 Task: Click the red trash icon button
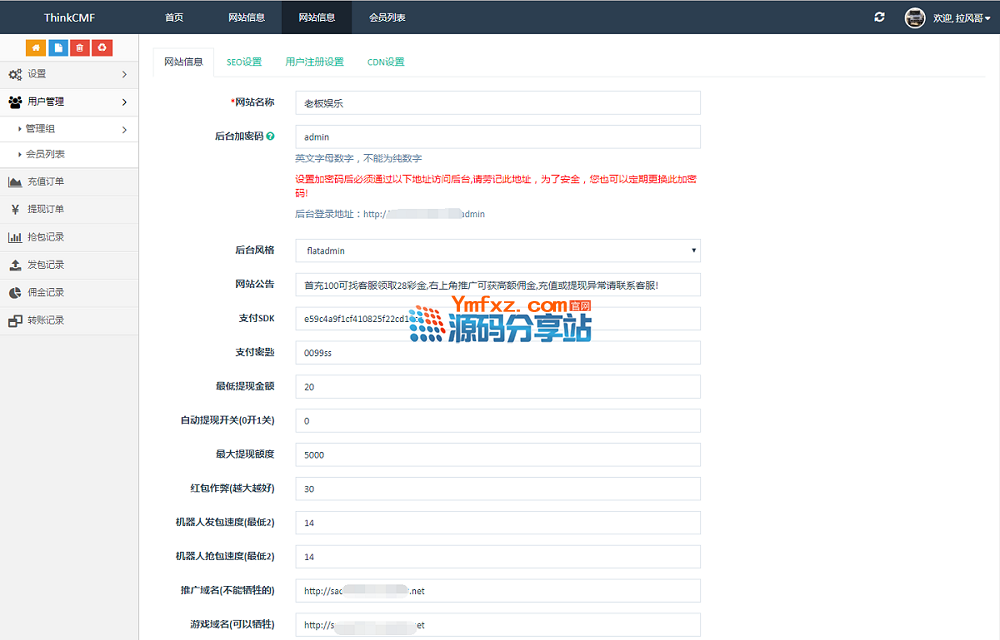point(80,48)
